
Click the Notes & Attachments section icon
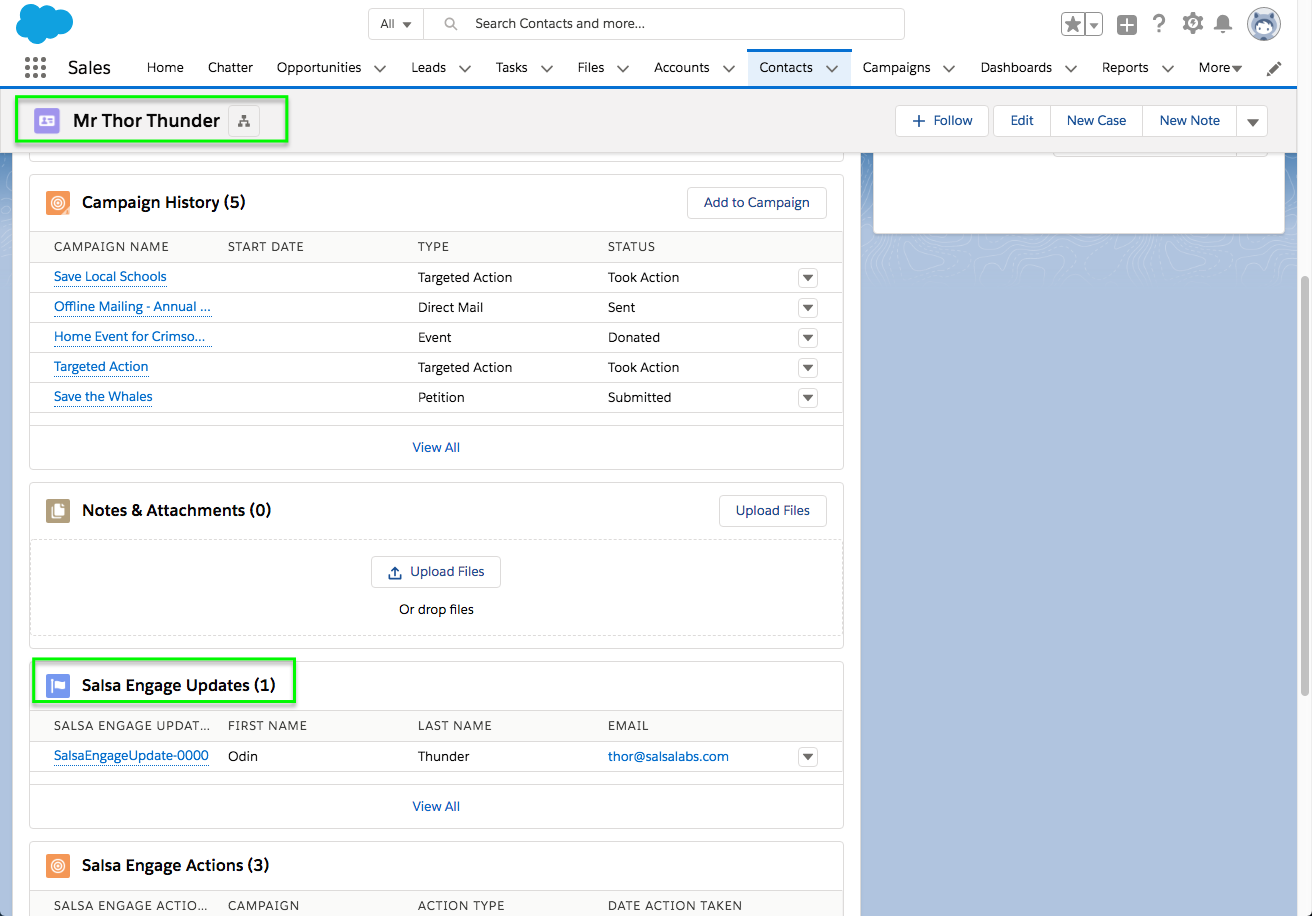click(58, 511)
